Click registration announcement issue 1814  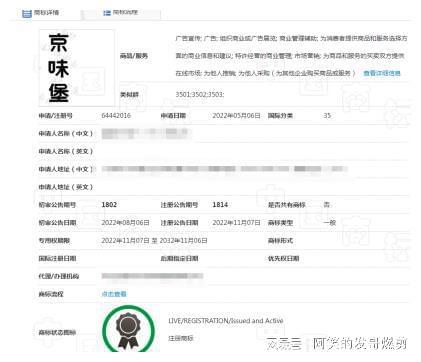[x=220, y=205]
